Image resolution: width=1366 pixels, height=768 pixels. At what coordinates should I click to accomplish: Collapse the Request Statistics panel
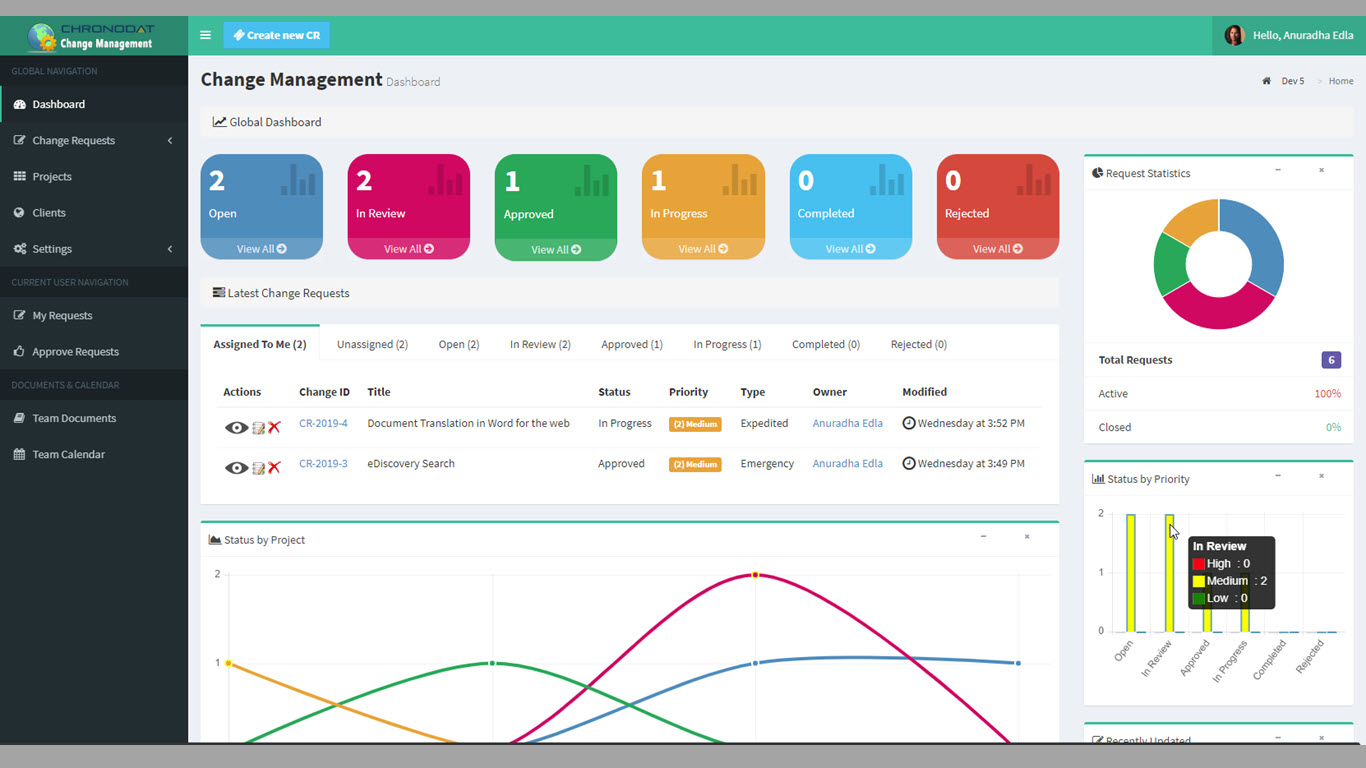(x=1278, y=171)
